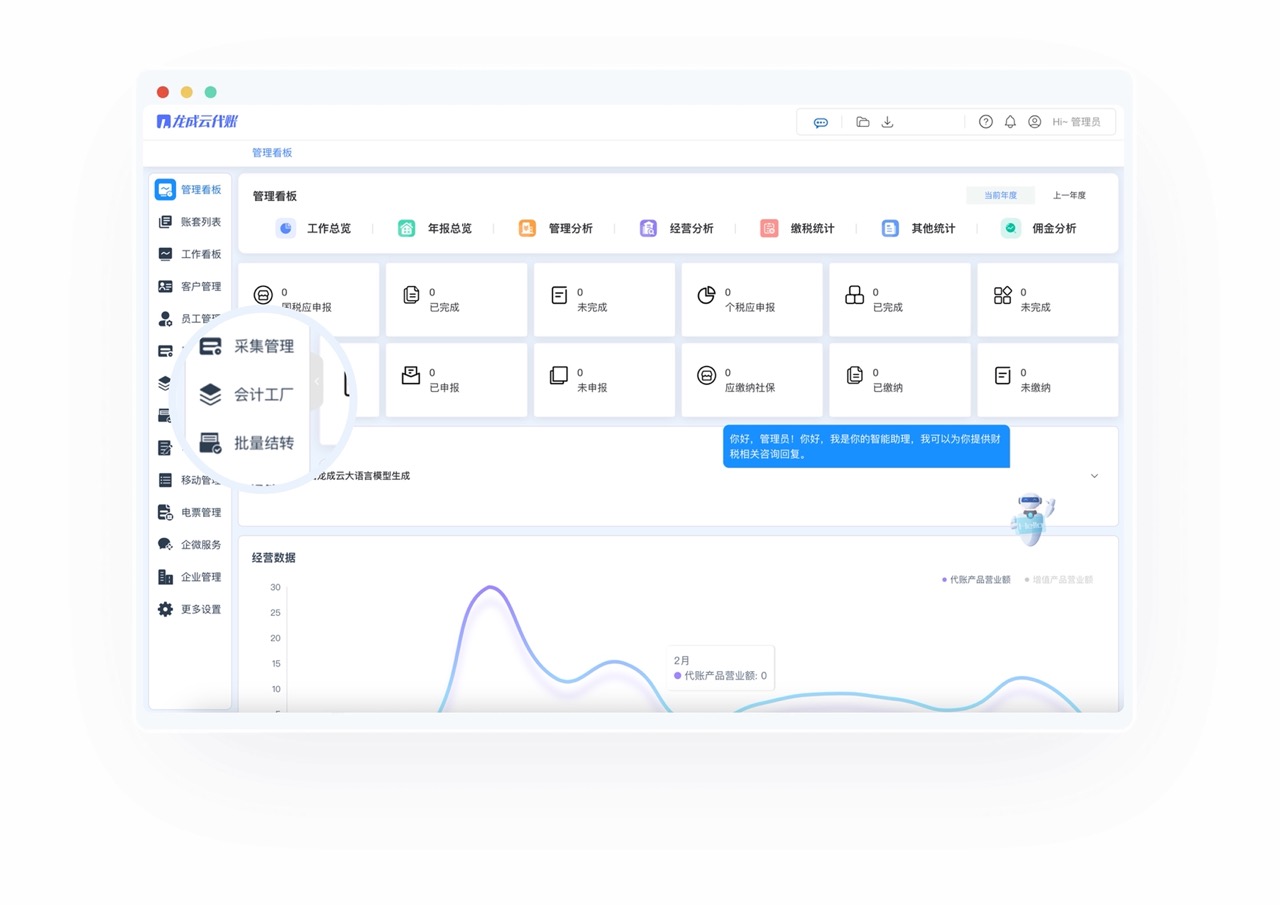Click the macOS yellow minimize window button
The width and height of the screenshot is (1280, 905).
pyautogui.click(x=186, y=92)
